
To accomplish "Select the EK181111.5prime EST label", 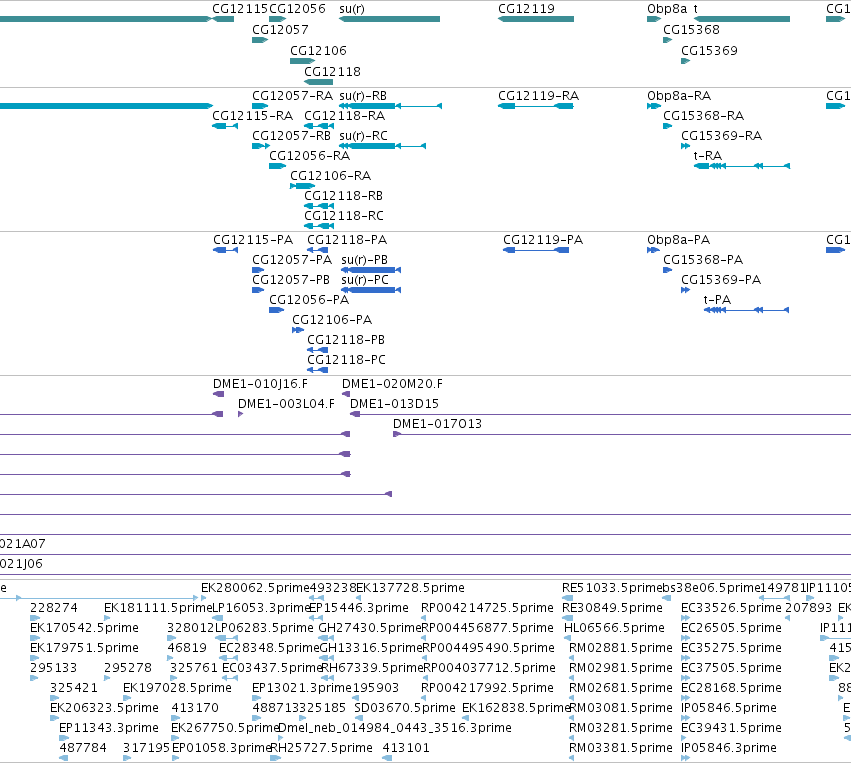I will tap(158, 608).
